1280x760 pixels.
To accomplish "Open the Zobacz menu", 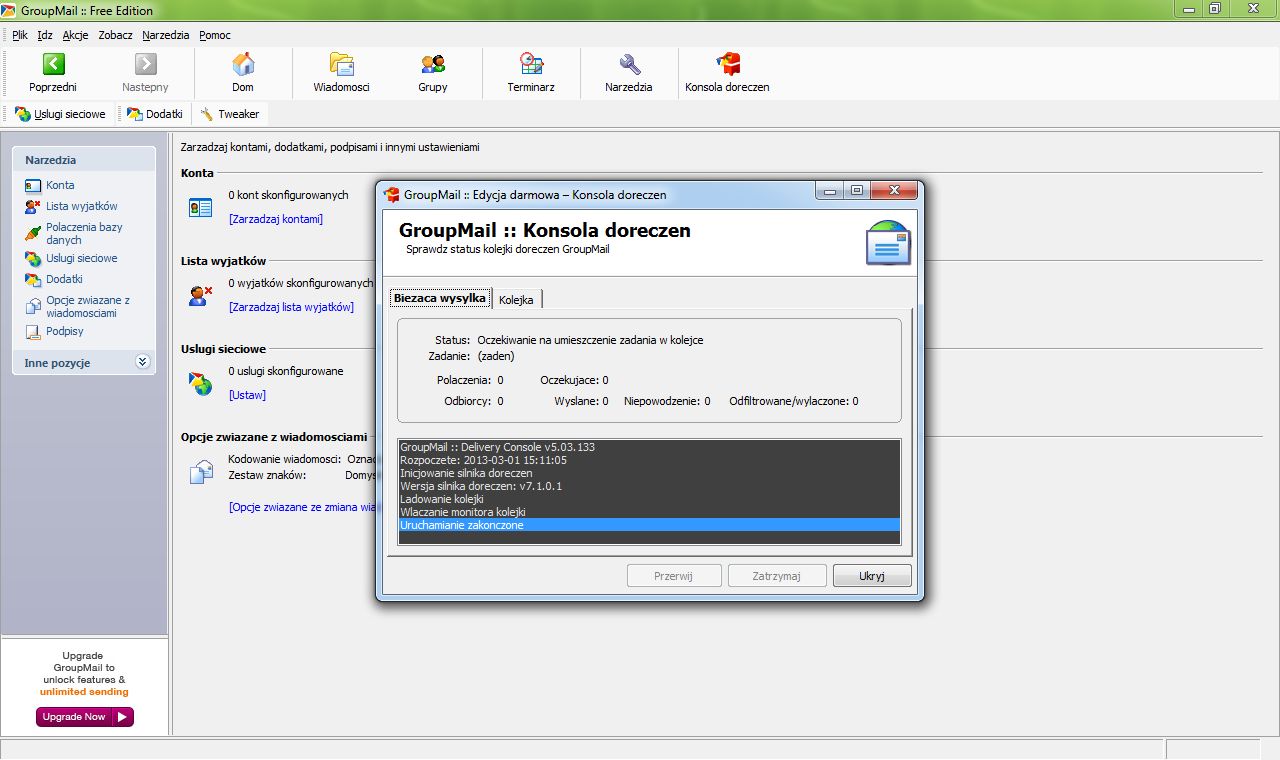I will 115,35.
